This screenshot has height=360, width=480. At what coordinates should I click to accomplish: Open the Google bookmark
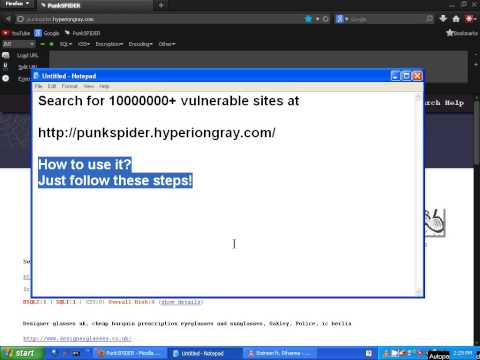pos(47,33)
